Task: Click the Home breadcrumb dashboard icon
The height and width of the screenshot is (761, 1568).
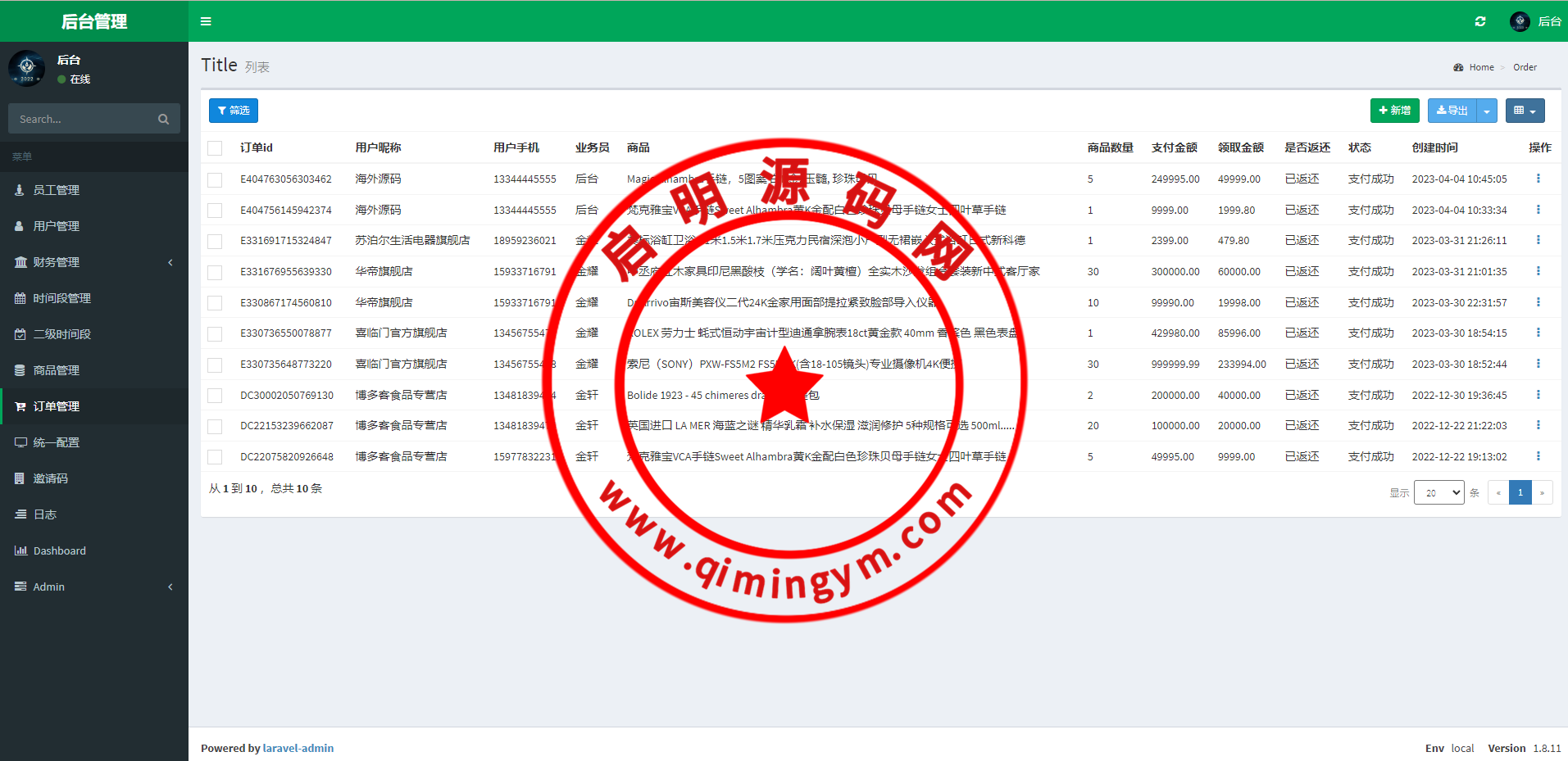Action: pos(1458,67)
